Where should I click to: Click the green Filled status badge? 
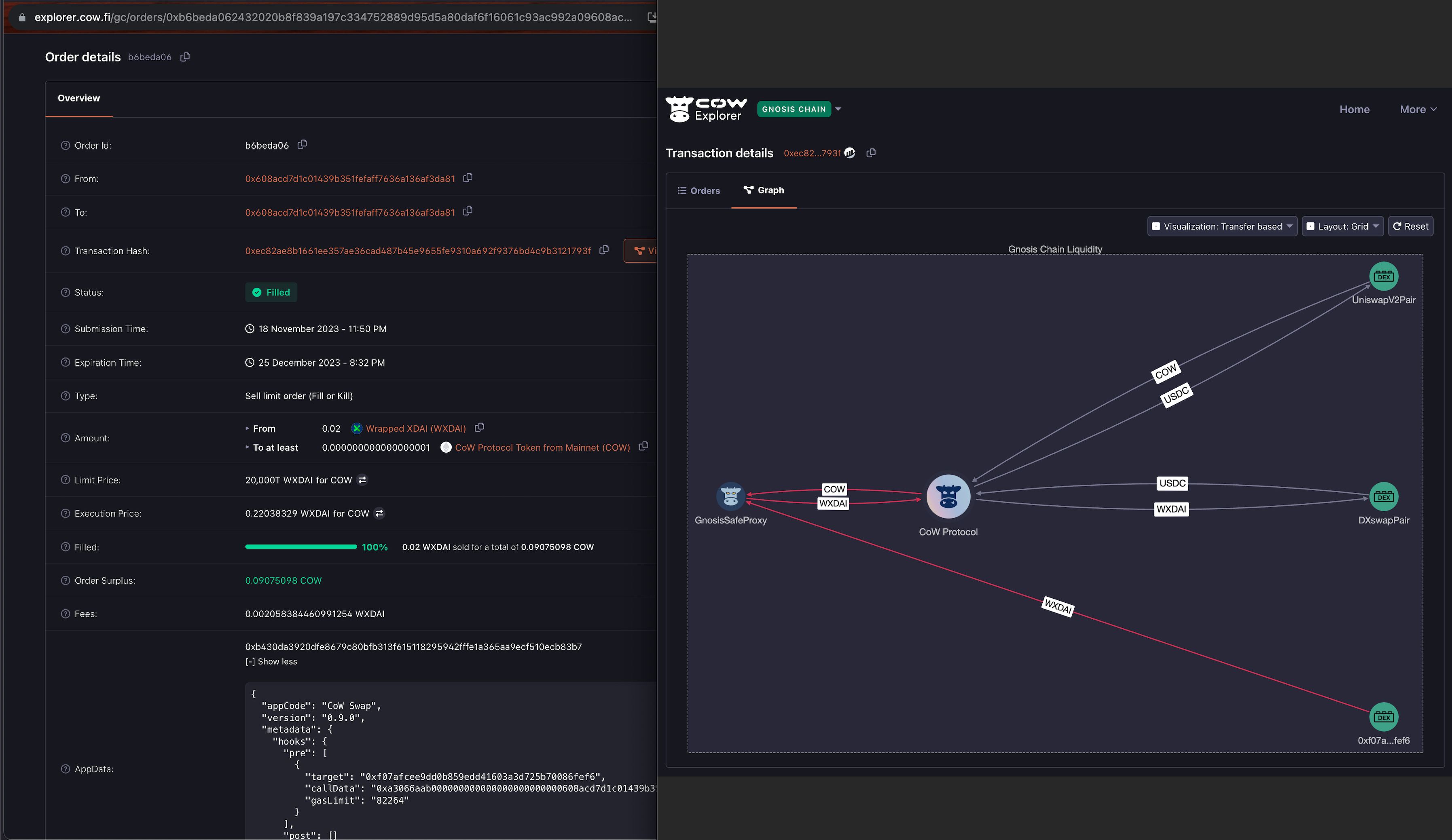point(271,292)
